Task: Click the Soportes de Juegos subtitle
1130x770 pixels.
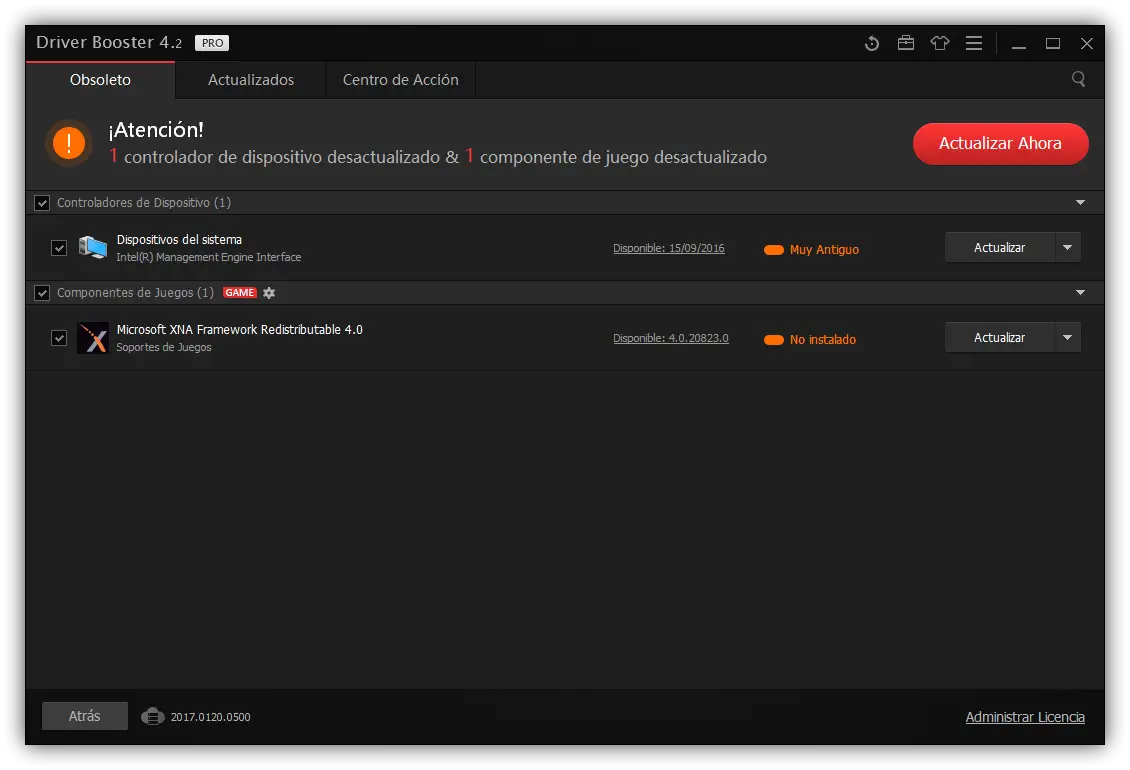Action: tap(164, 347)
